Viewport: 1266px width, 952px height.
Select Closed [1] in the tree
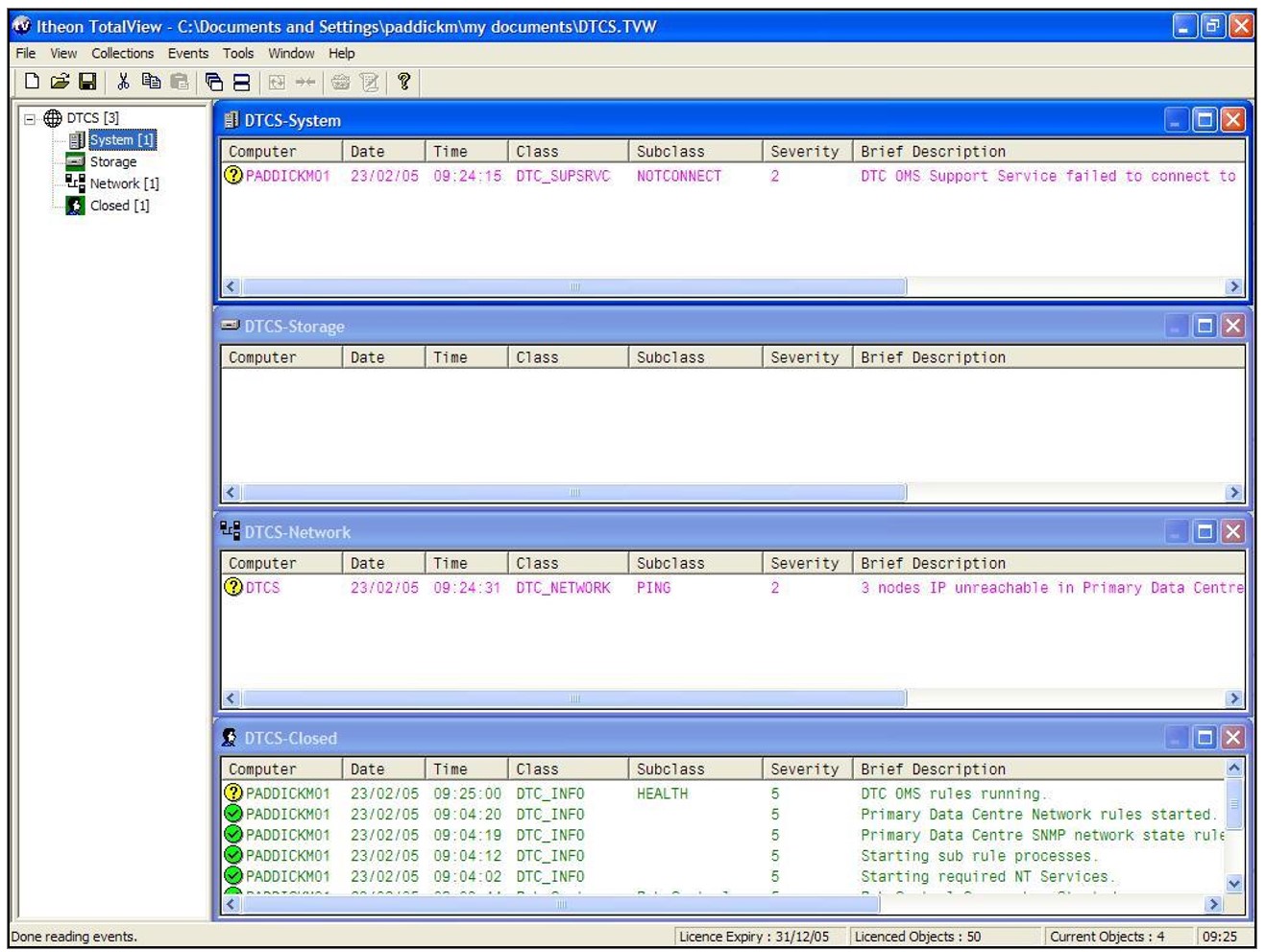pos(119,206)
